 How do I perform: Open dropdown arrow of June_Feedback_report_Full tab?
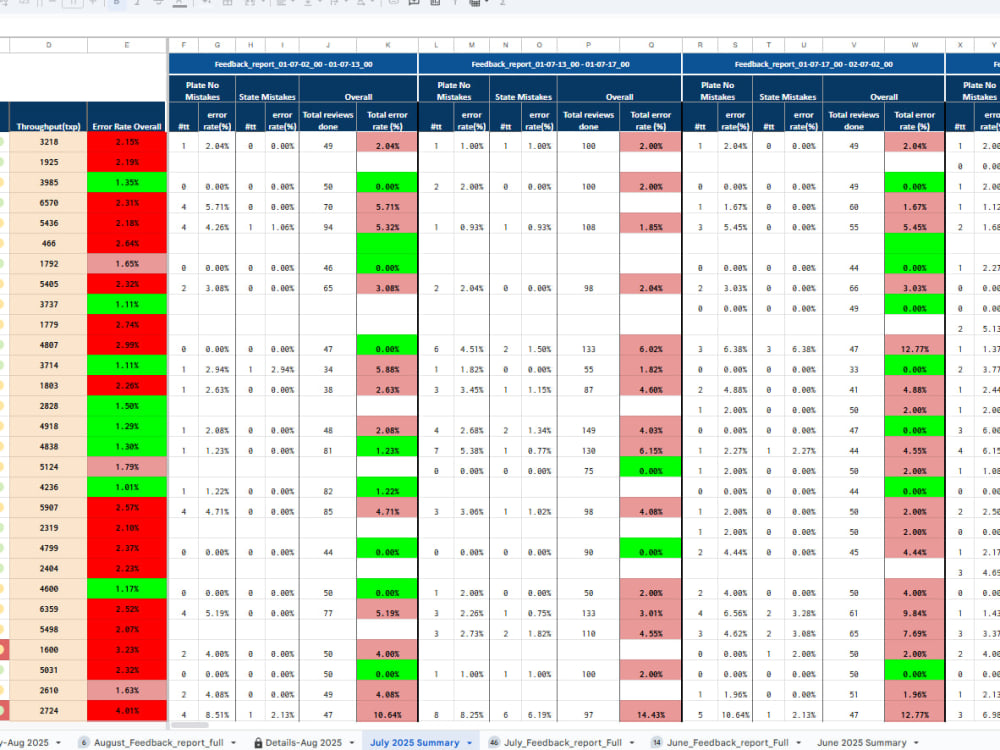[x=798, y=743]
